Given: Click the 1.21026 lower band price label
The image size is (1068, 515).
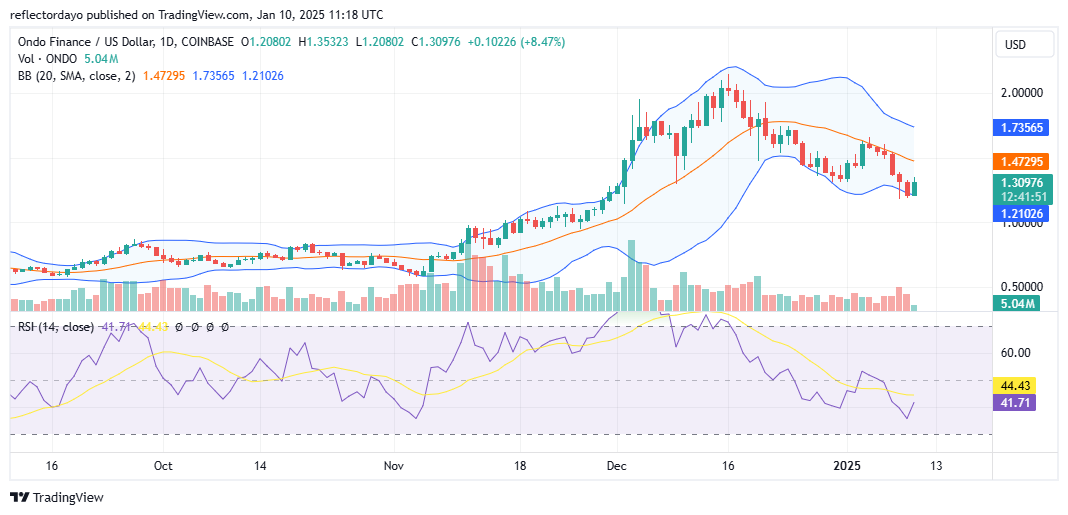Looking at the screenshot, I should (x=1022, y=215).
